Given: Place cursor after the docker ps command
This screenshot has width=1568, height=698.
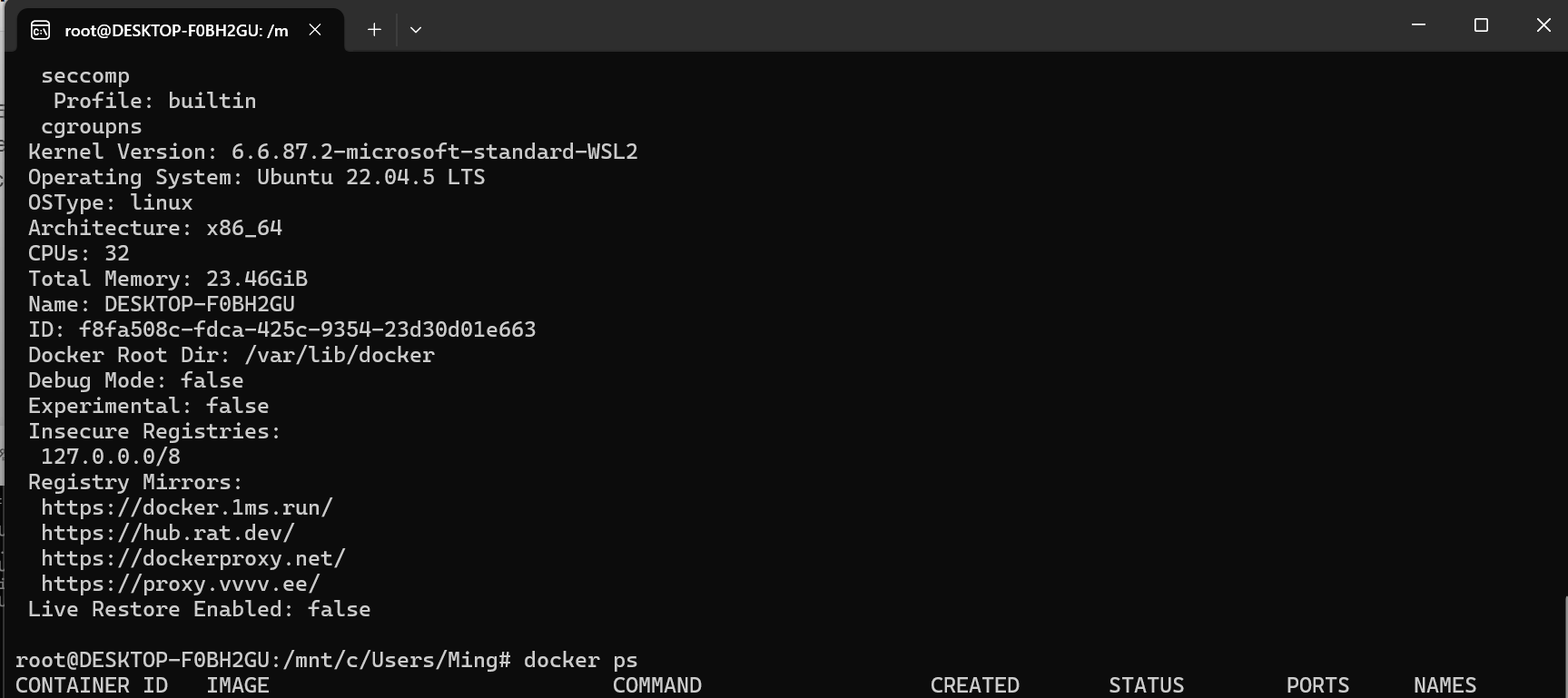Looking at the screenshot, I should click(x=641, y=660).
